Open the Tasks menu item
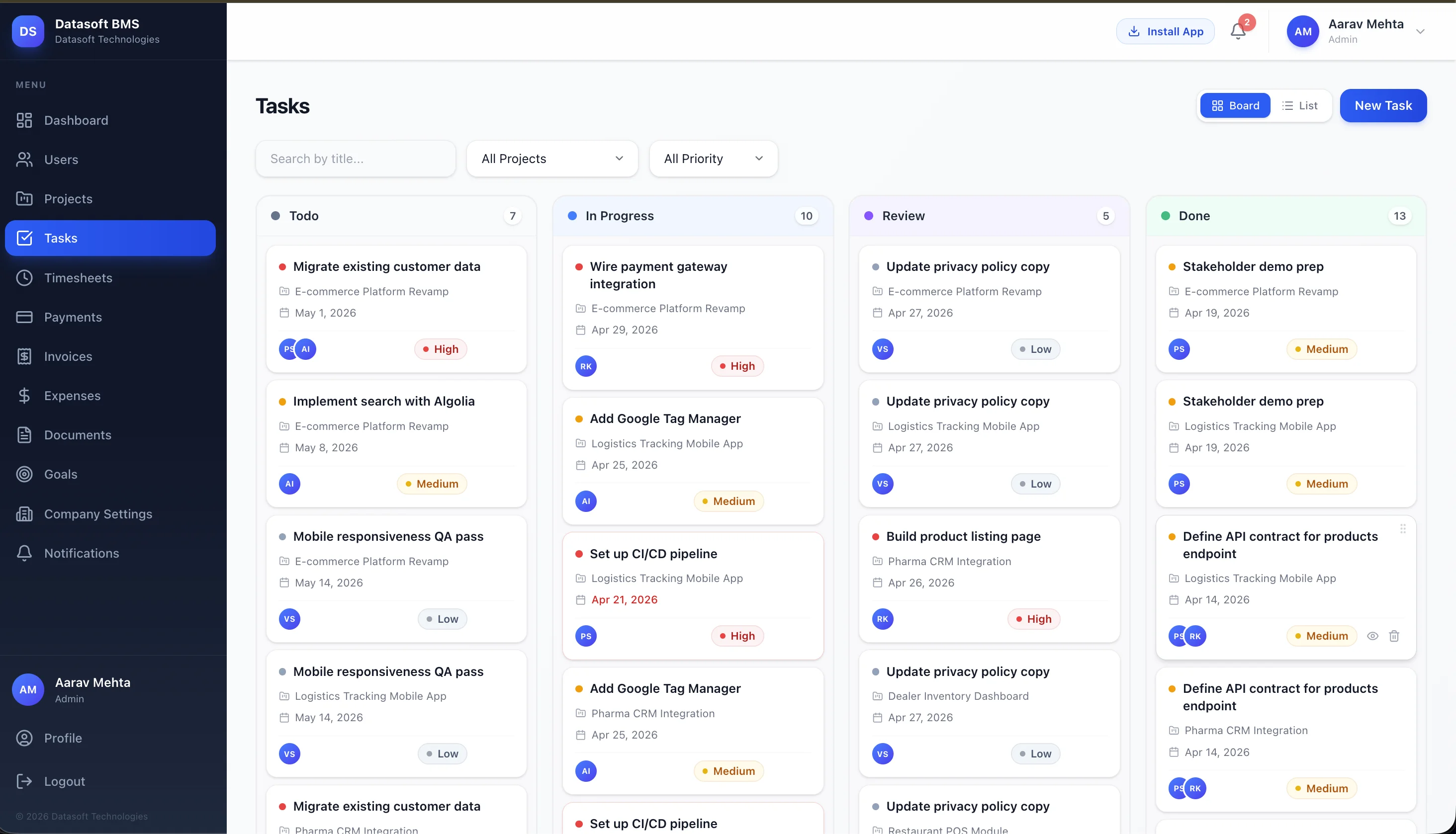Image resolution: width=1456 pixels, height=834 pixels. click(60, 238)
